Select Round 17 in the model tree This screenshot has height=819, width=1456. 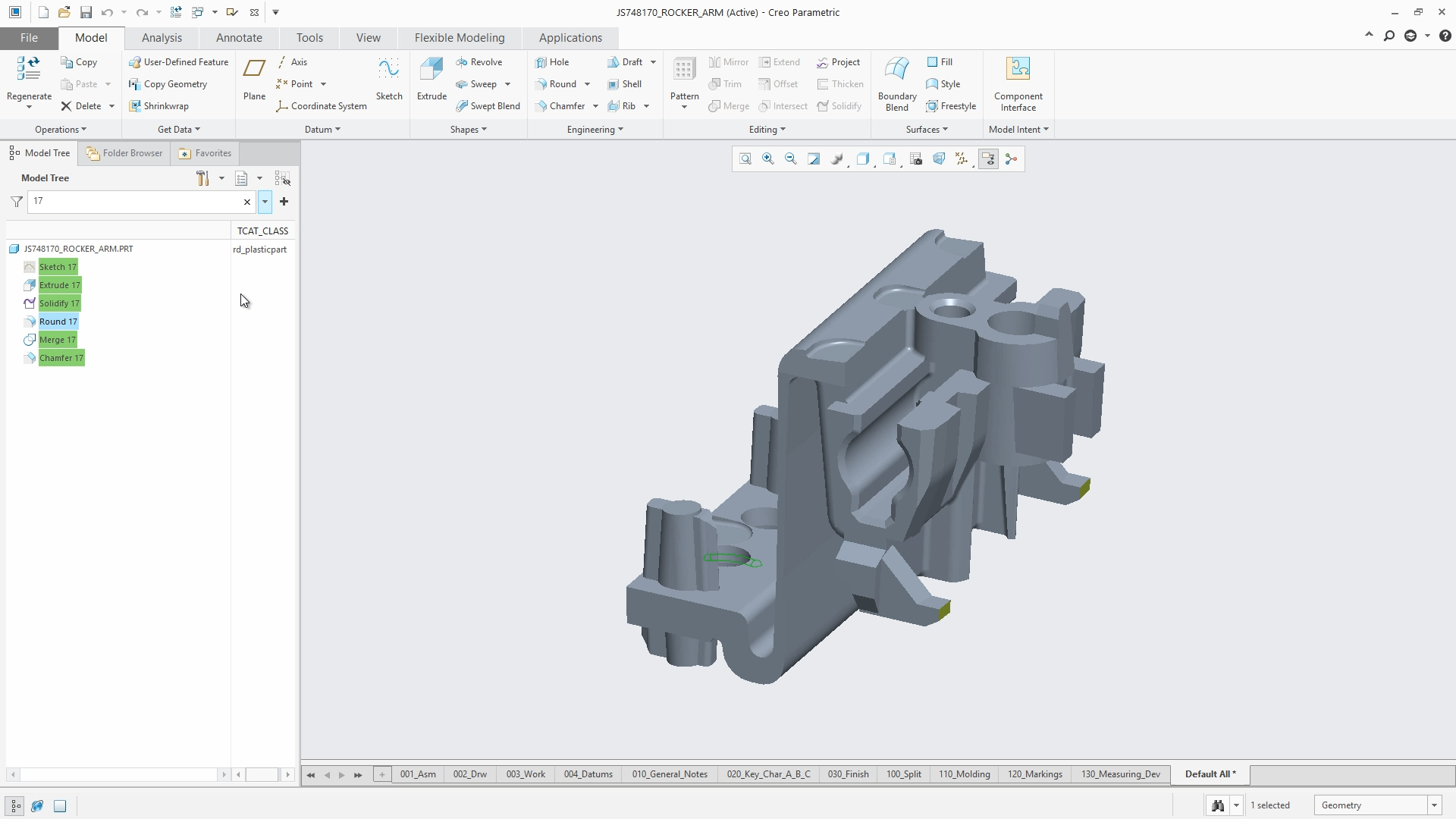tap(58, 322)
